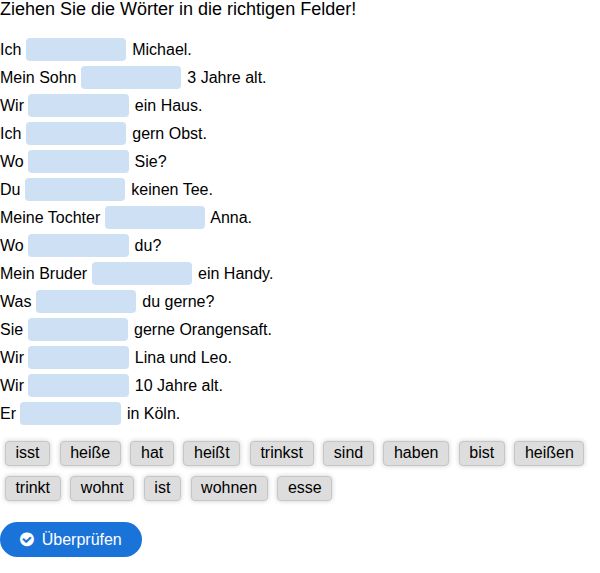This screenshot has height=573, width=600.
Task: Select the 'wohnt' word chip
Action: coord(102,488)
